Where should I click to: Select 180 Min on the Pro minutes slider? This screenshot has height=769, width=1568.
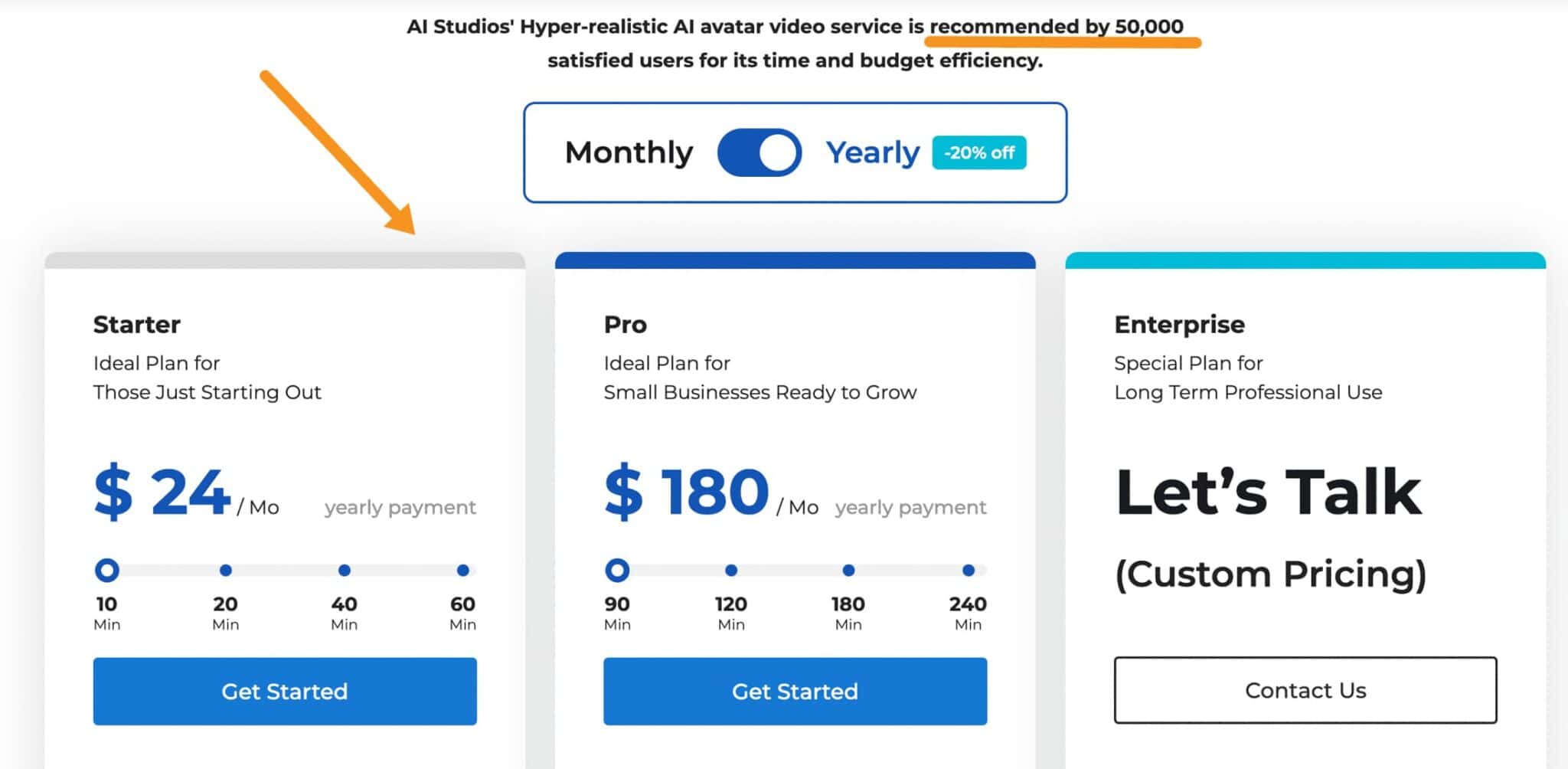(848, 570)
